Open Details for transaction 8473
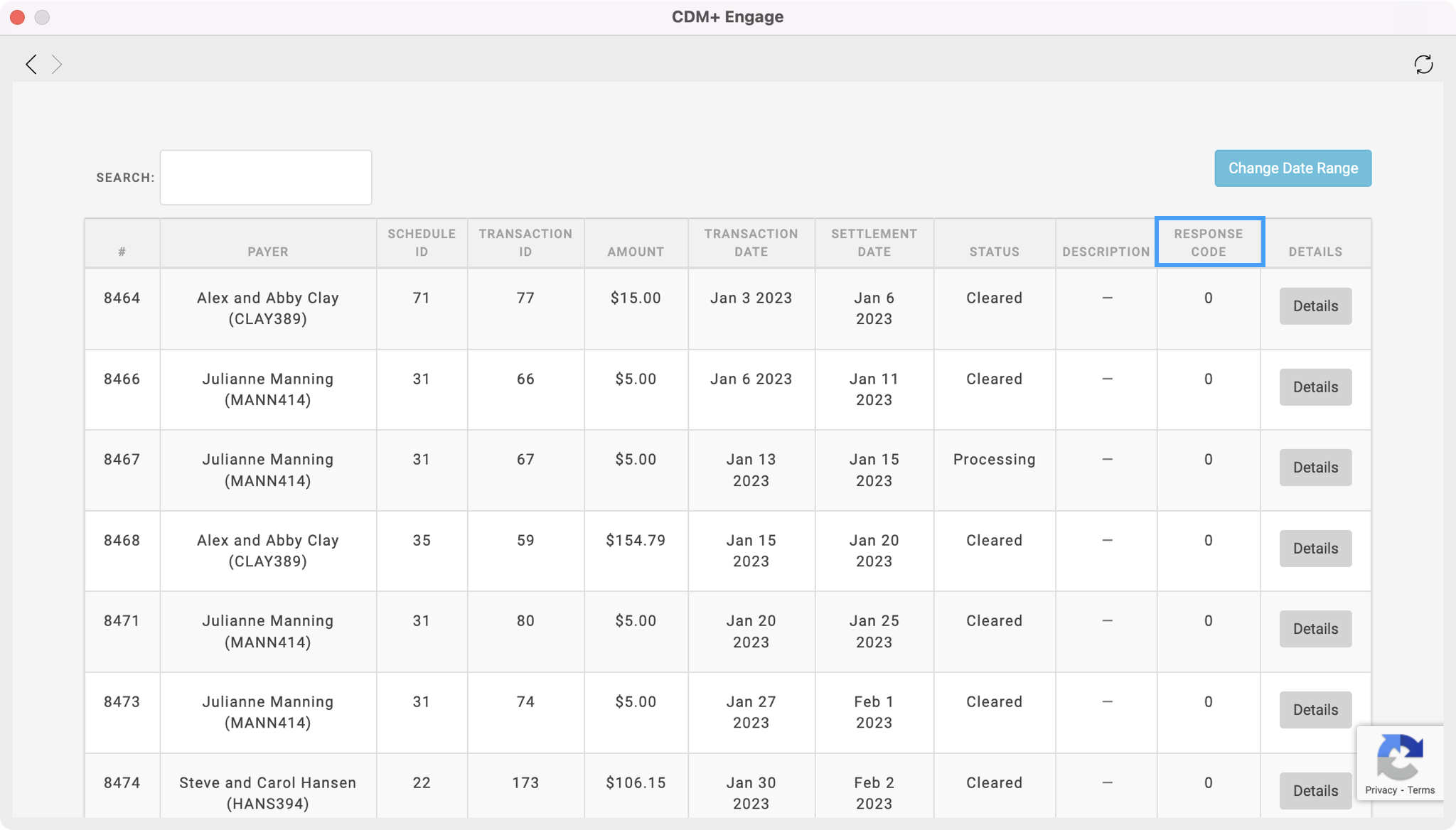 1315,710
